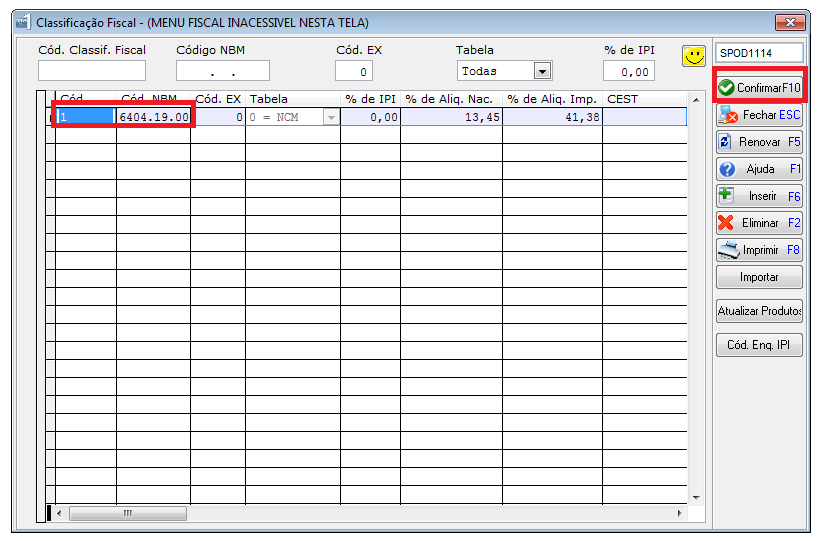Click the horizontal scrollbar thumb

(x=128, y=513)
